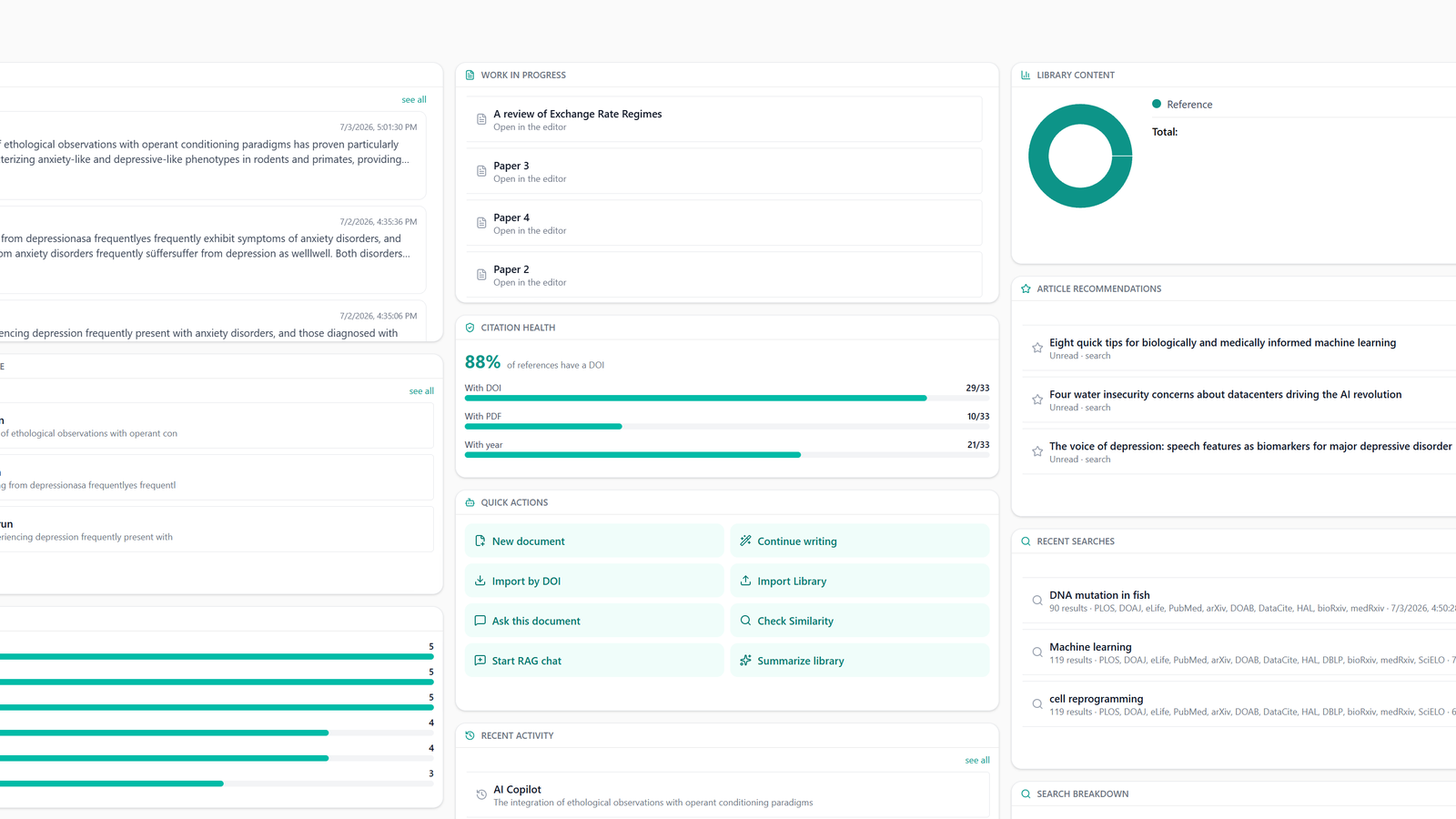Click the Start RAG chat message icon
Viewport: 1456px width, 819px height.
[x=480, y=661]
